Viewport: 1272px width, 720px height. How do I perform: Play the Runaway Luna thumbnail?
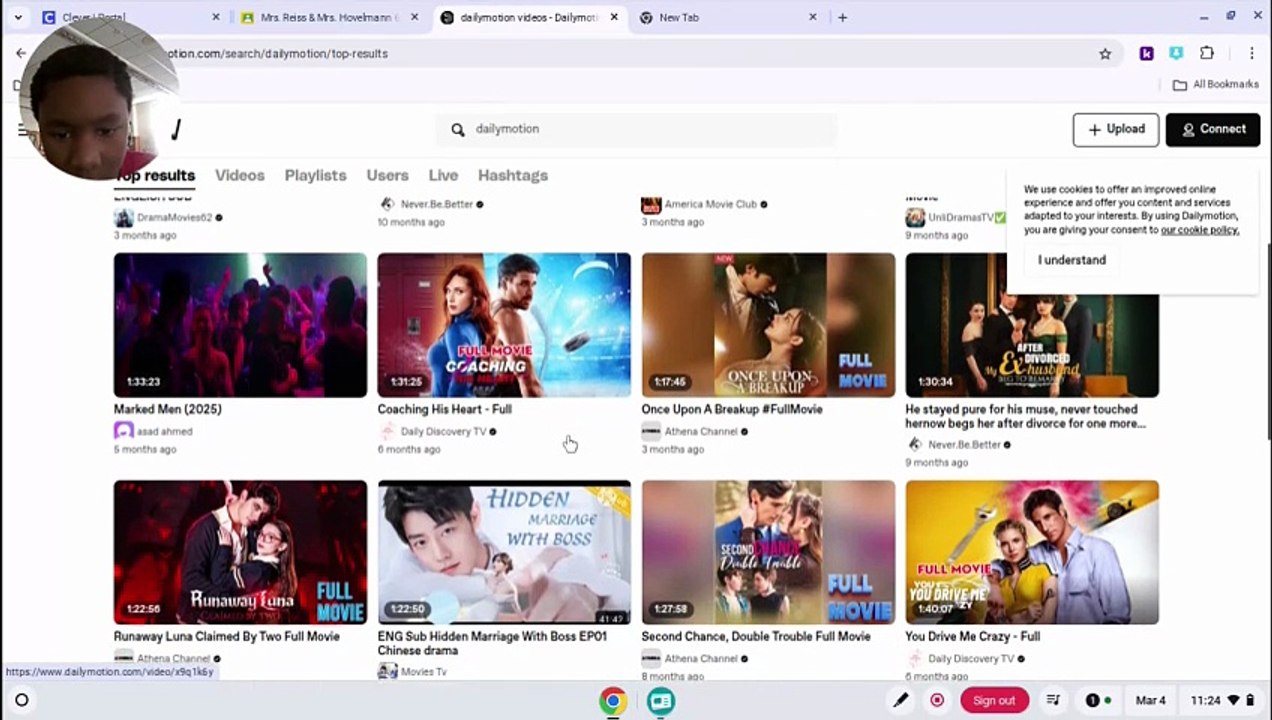[x=240, y=552]
